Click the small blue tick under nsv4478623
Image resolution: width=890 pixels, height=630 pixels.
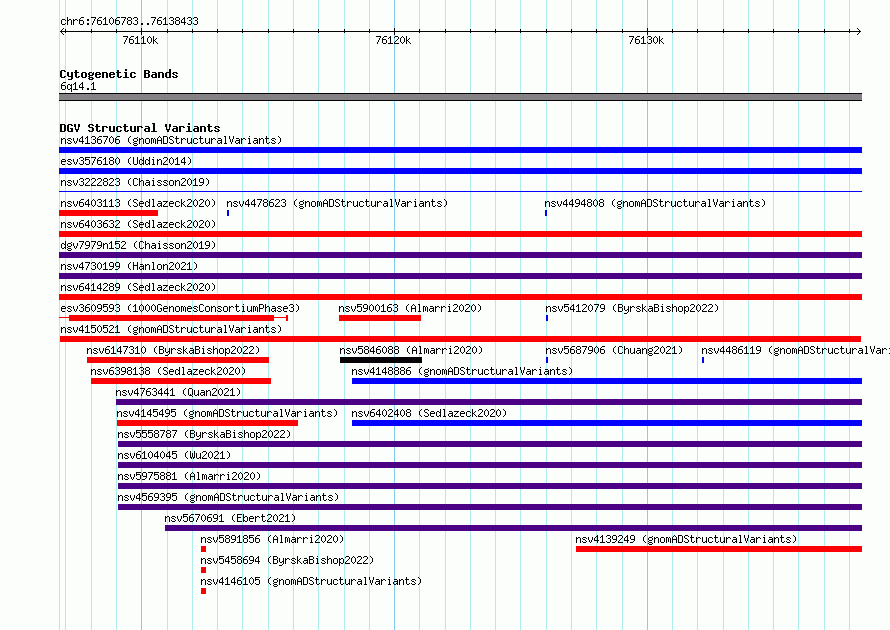pos(228,213)
